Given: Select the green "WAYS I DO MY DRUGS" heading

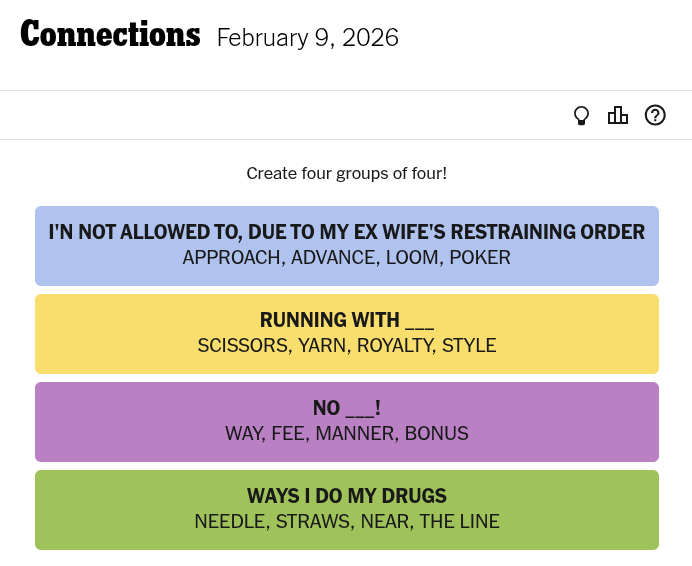Looking at the screenshot, I should tap(346, 496).
